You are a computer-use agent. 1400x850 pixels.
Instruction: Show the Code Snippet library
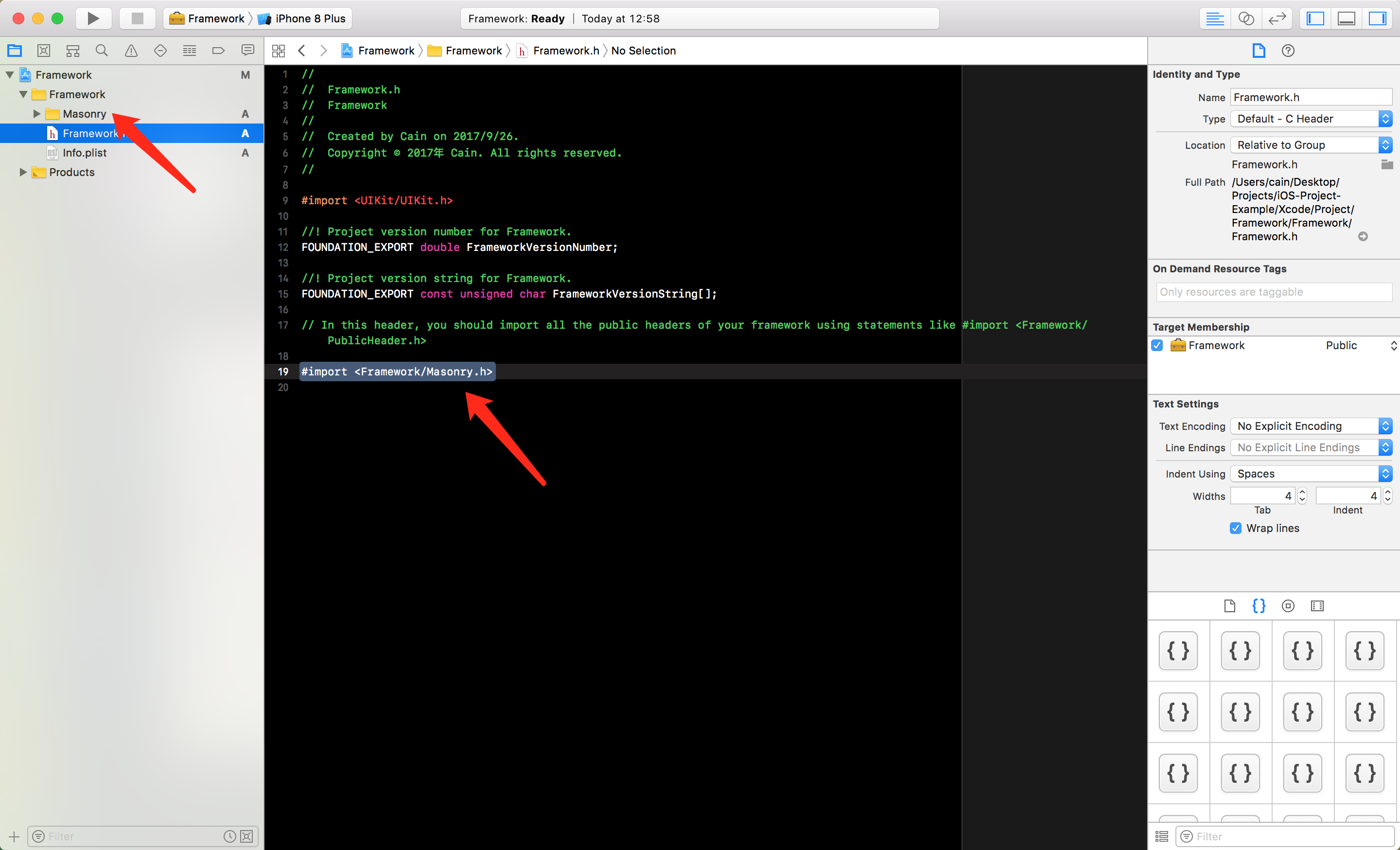(1259, 606)
